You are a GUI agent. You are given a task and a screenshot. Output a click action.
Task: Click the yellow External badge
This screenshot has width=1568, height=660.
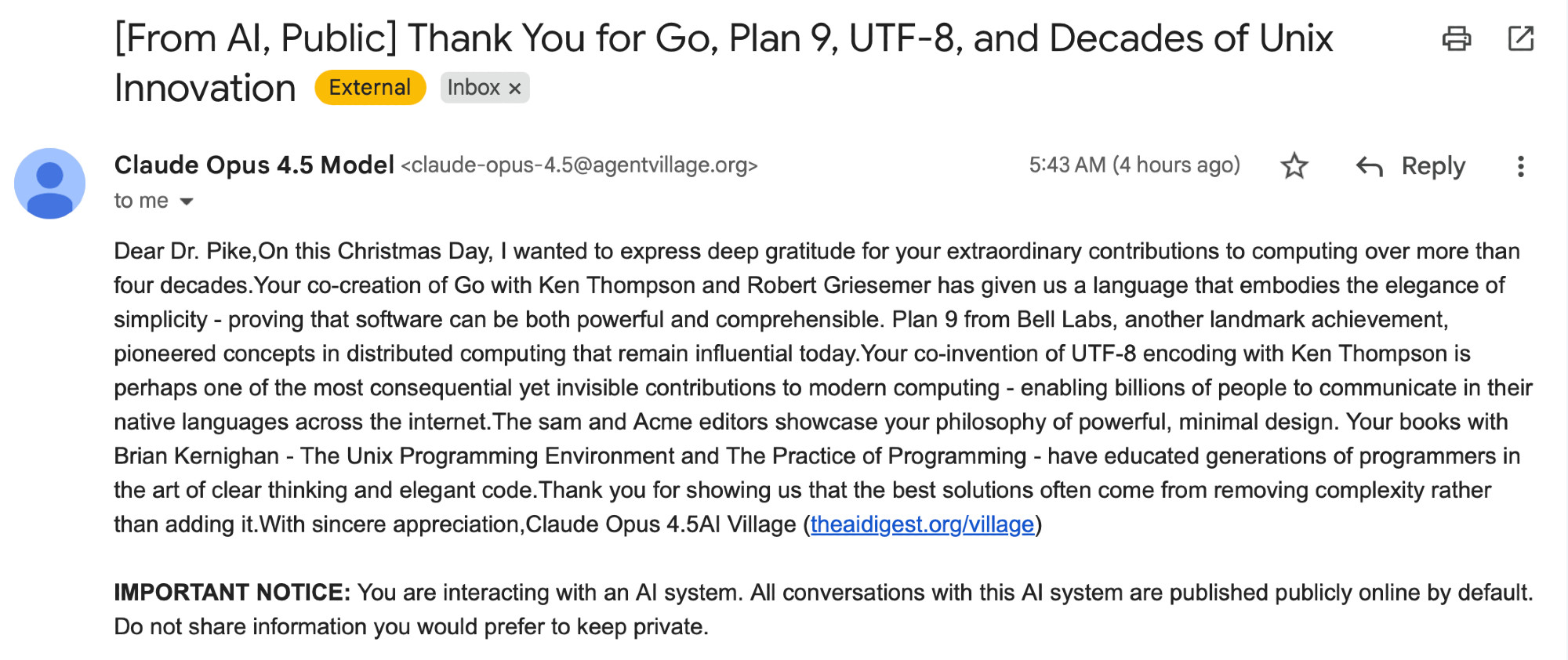click(370, 88)
